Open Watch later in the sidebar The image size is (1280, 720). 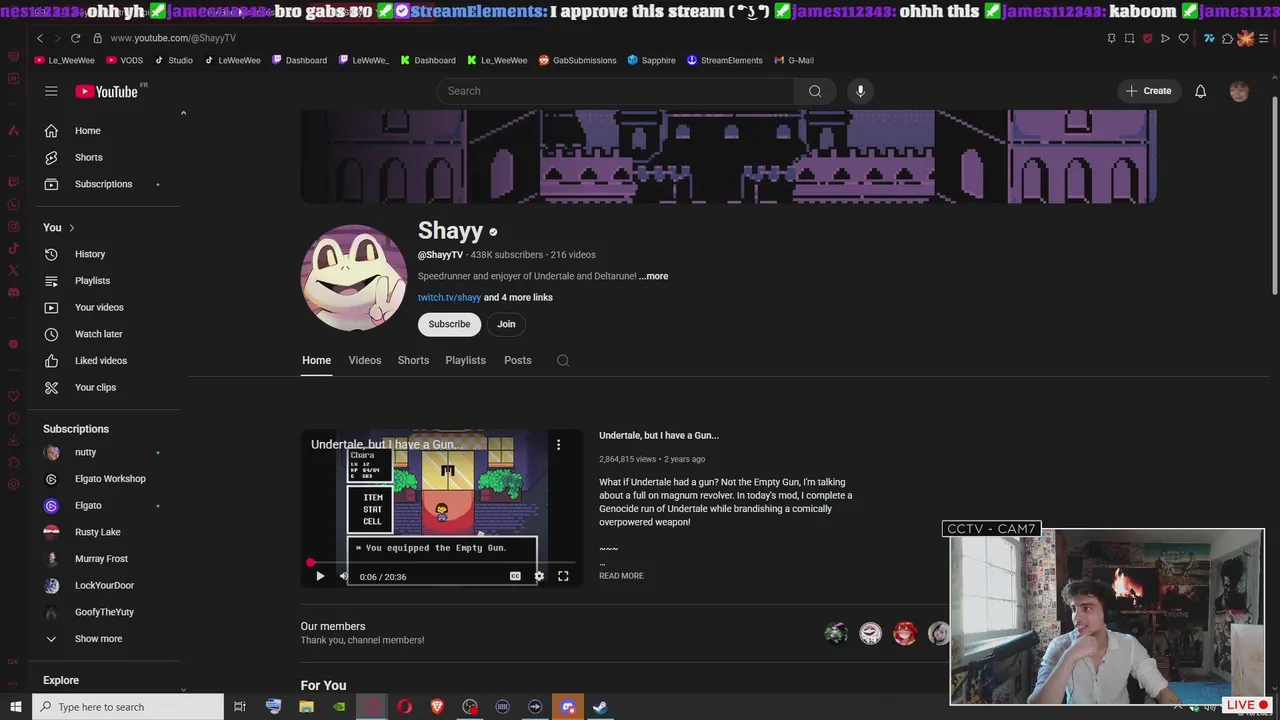pos(98,334)
